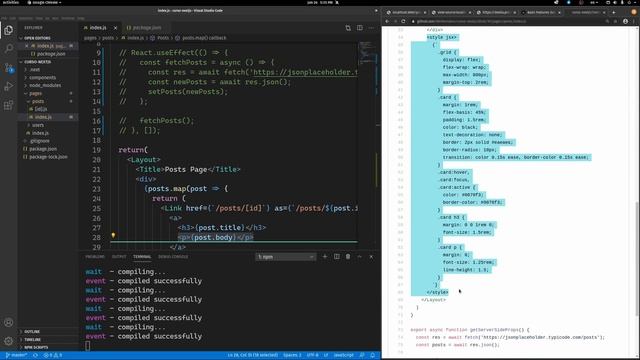Click the master branch in status bar
Image resolution: width=640 pixels, height=360 pixels.
16,356
